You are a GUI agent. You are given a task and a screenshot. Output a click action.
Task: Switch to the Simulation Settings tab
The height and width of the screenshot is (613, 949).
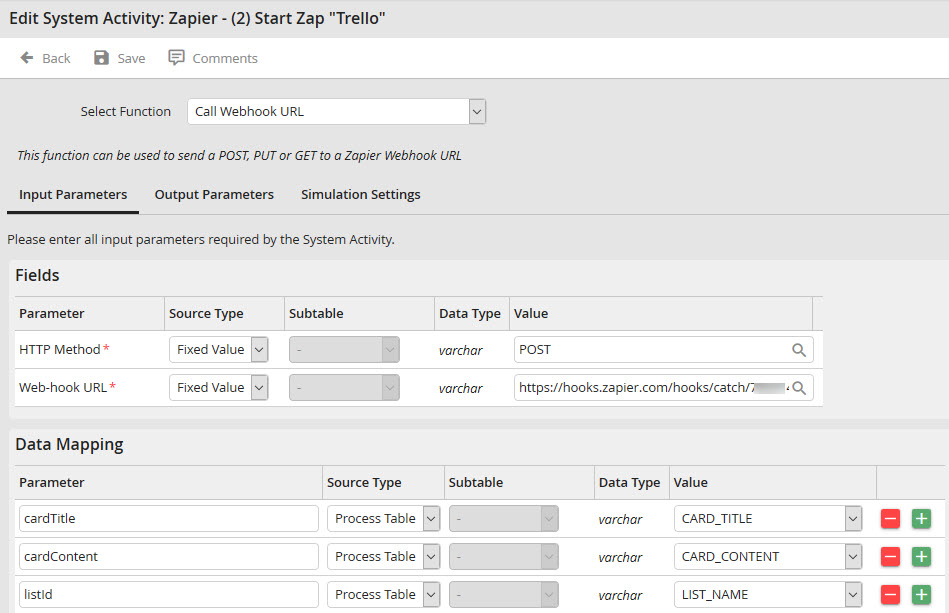pyautogui.click(x=361, y=195)
